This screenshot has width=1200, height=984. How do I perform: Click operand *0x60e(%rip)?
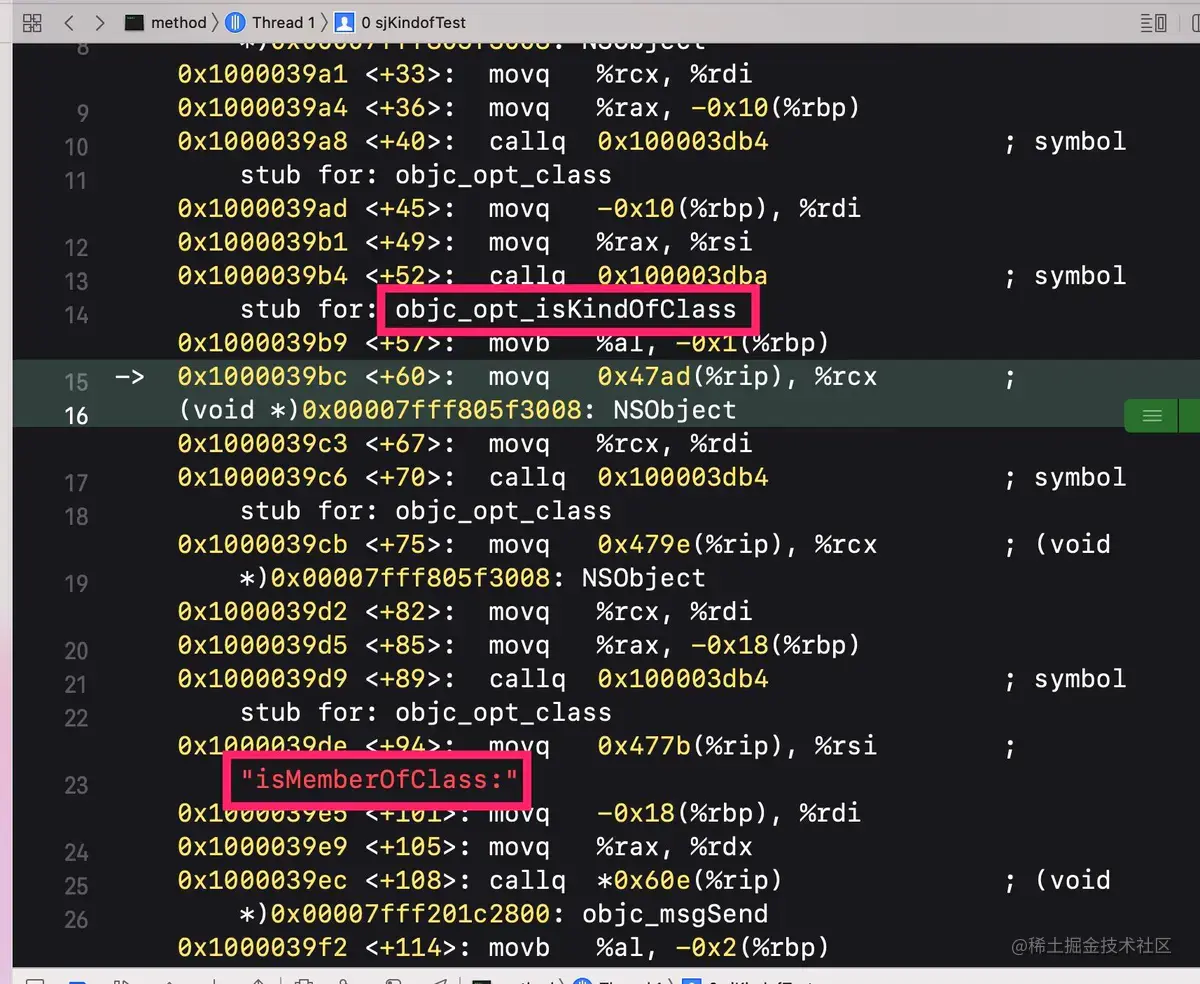tap(690, 880)
